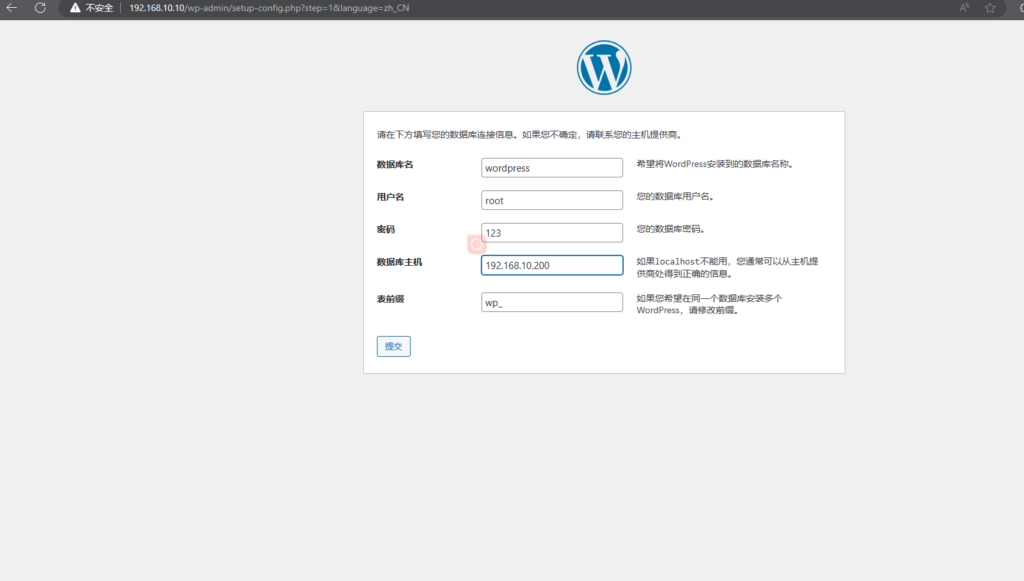Click the 用户名 label
Screen dimensions: 1024x581
391,197
